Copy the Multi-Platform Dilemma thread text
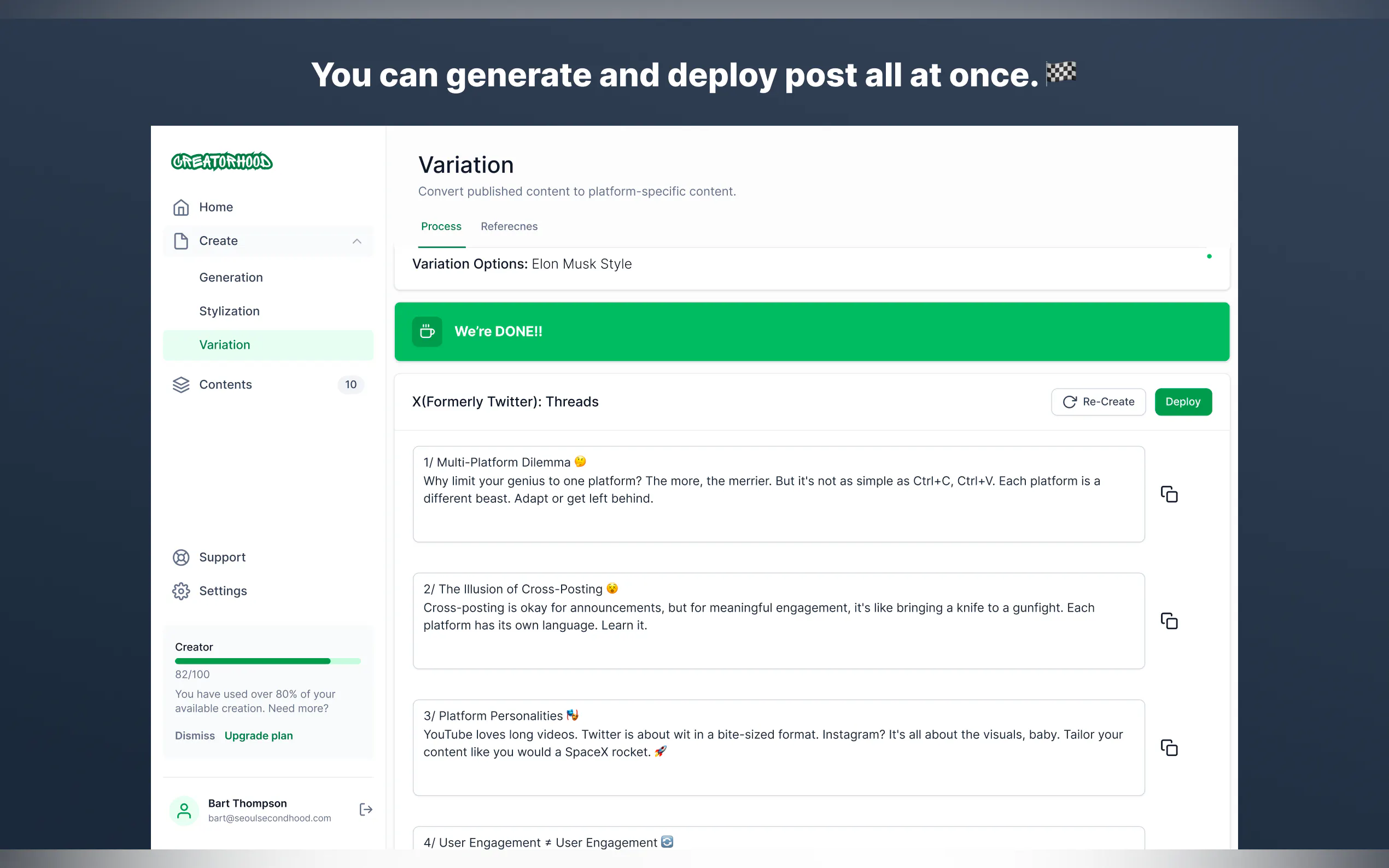This screenshot has width=1389, height=868. point(1169,494)
